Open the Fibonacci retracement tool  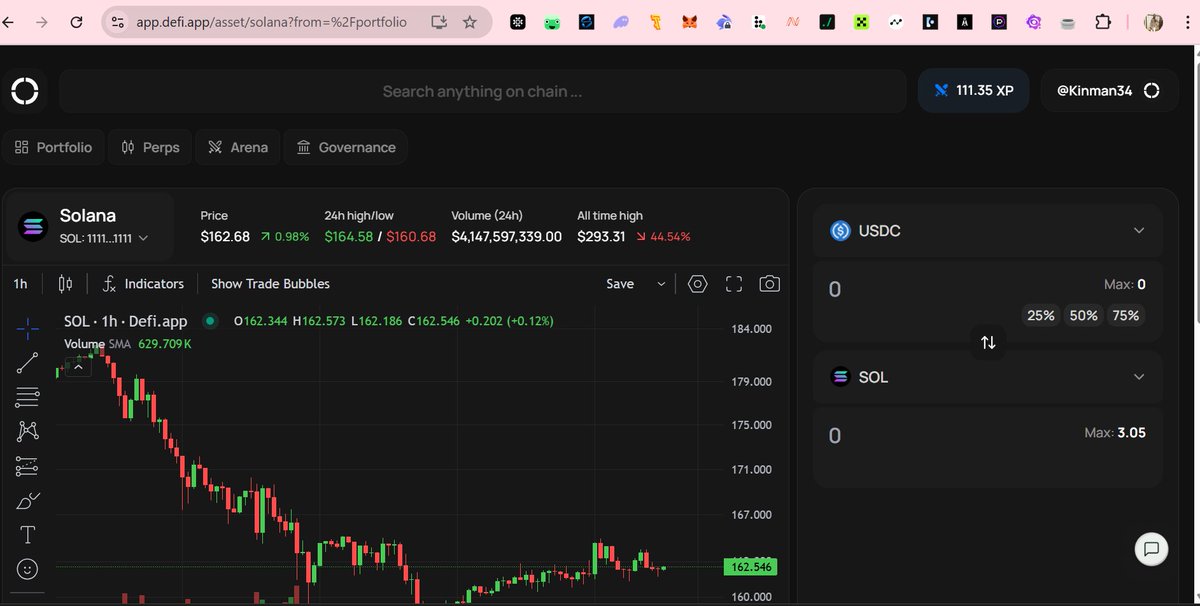(28, 397)
